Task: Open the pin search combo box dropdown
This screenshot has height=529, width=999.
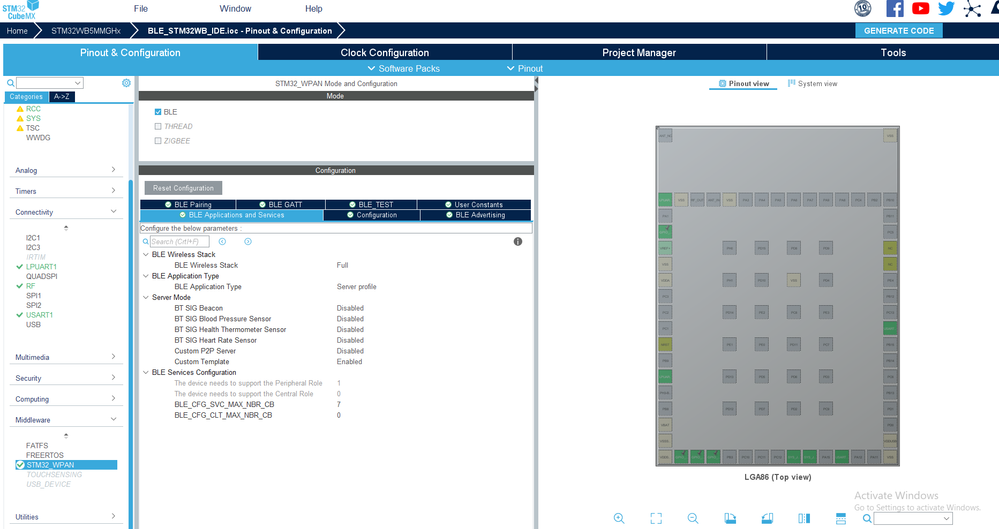Action: [946, 519]
